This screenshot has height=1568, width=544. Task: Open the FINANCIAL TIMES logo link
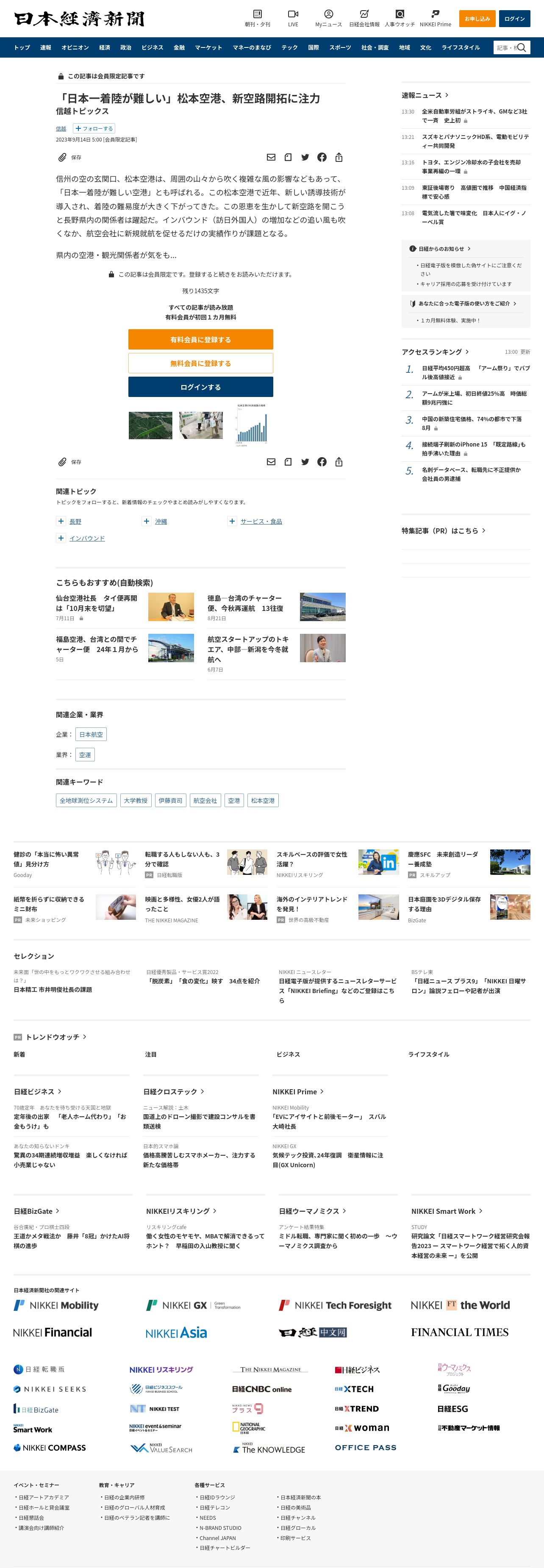(459, 1332)
